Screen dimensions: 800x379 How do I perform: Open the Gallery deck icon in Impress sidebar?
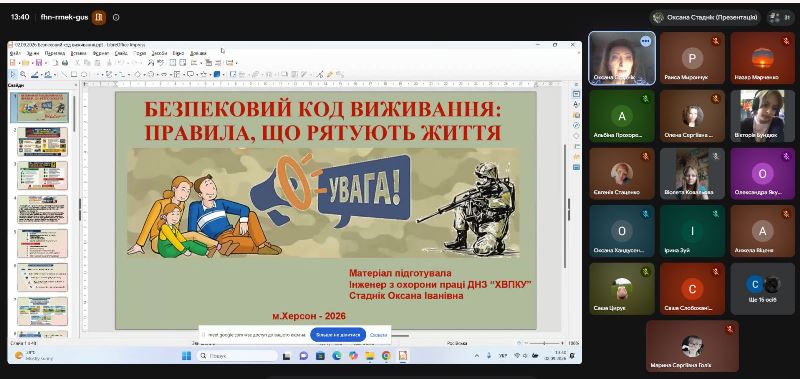coord(577,115)
